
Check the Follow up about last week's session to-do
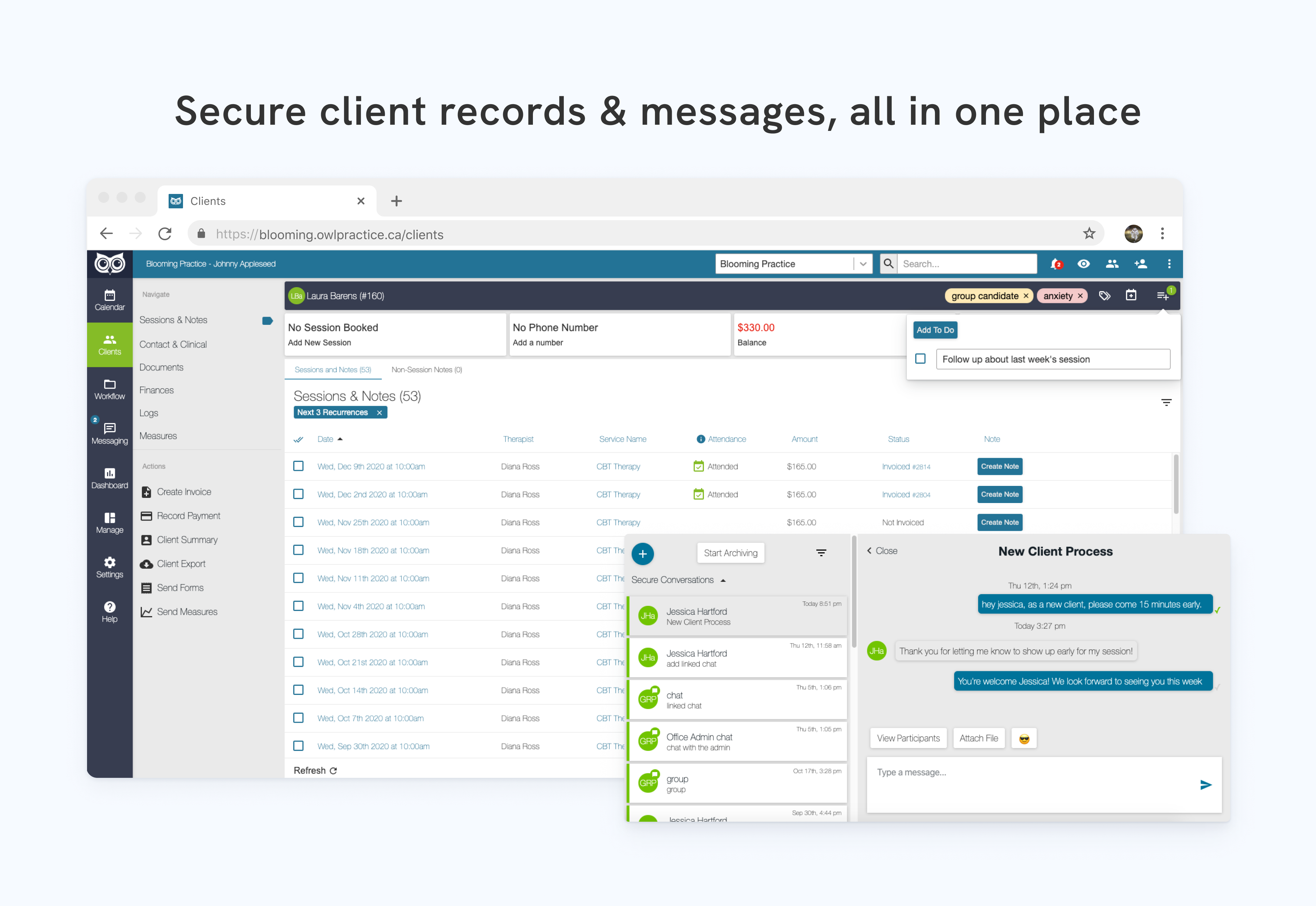[x=920, y=359]
